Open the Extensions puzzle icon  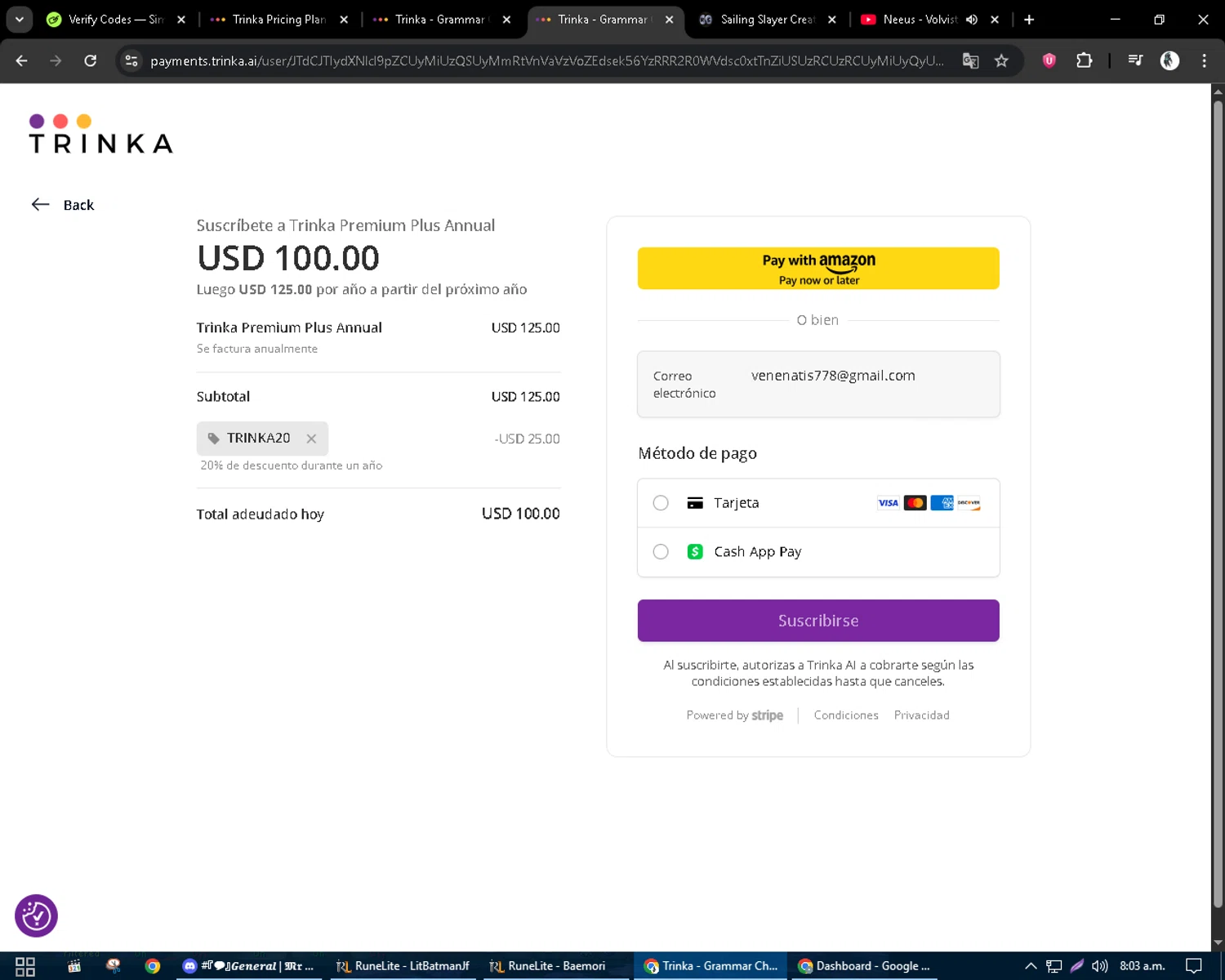1085,60
